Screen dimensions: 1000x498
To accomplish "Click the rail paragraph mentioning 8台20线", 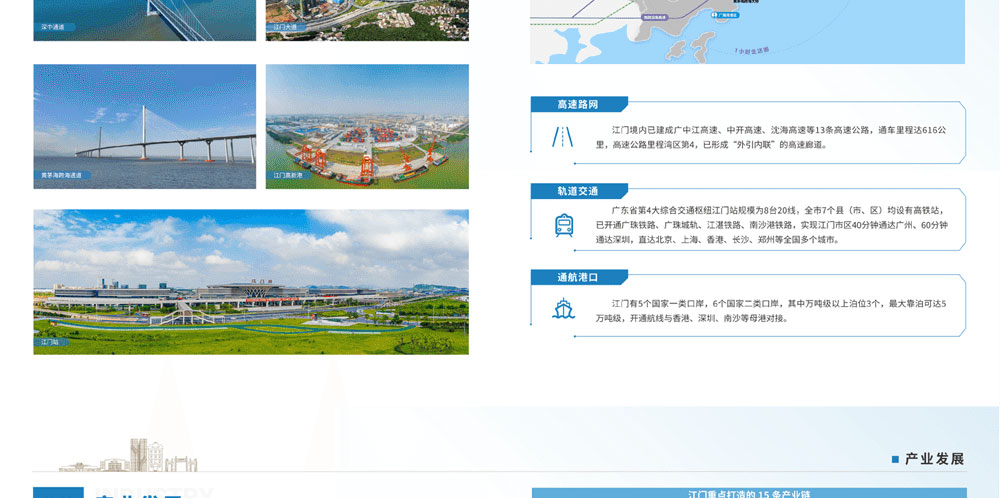I will (x=772, y=225).
